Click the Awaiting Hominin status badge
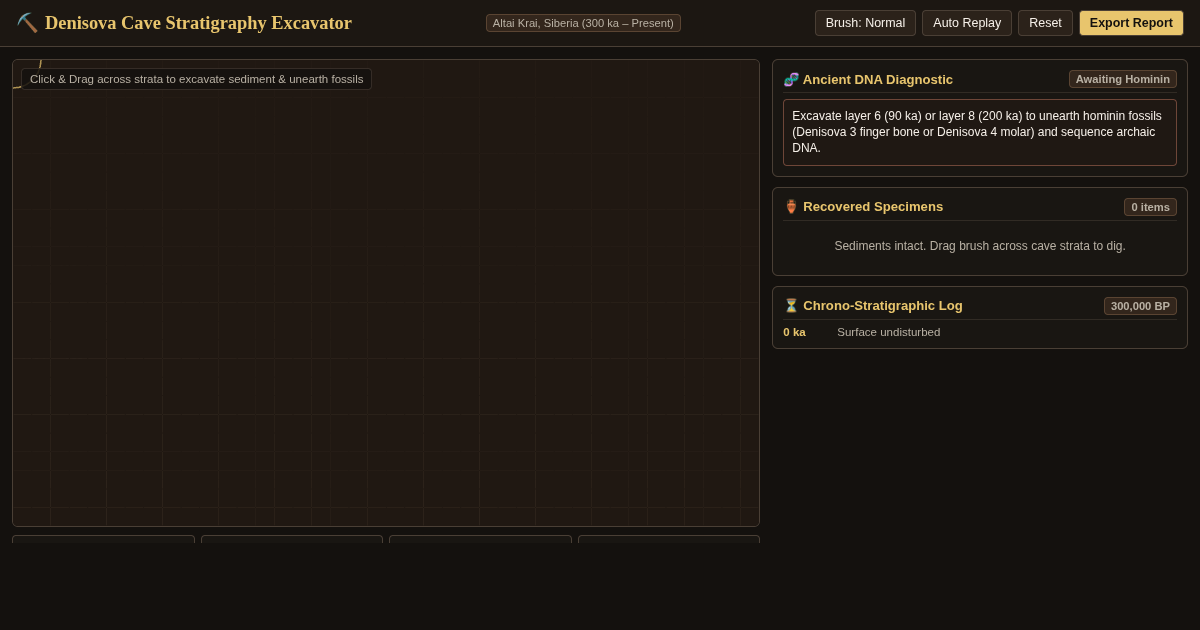 click(1122, 79)
